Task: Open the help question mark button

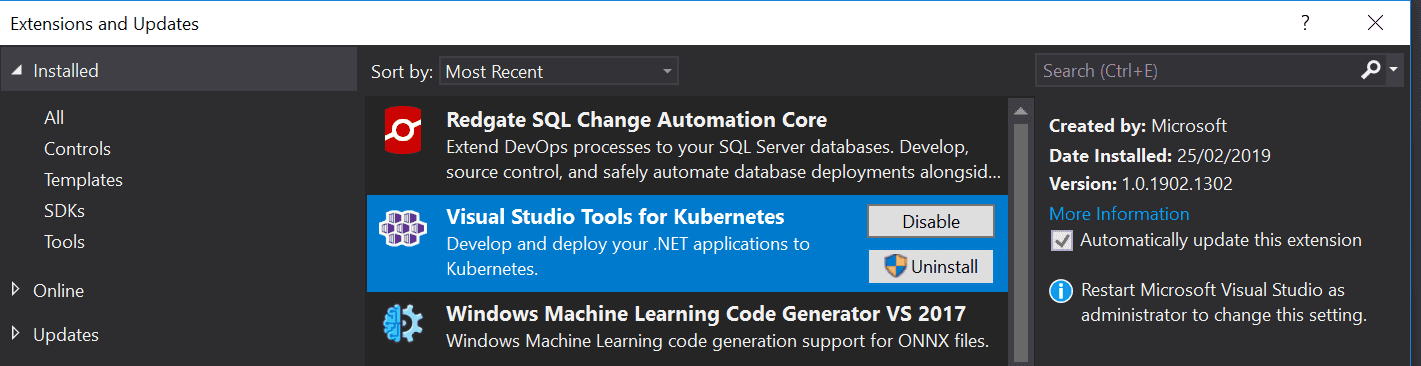Action: 1306,23
